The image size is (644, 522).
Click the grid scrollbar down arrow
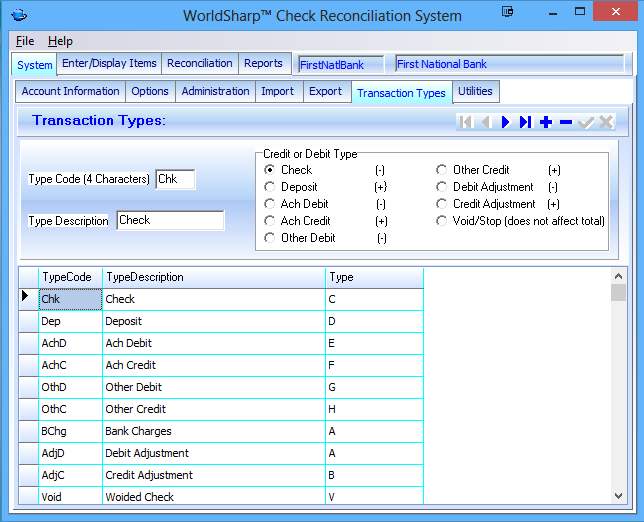(x=619, y=496)
